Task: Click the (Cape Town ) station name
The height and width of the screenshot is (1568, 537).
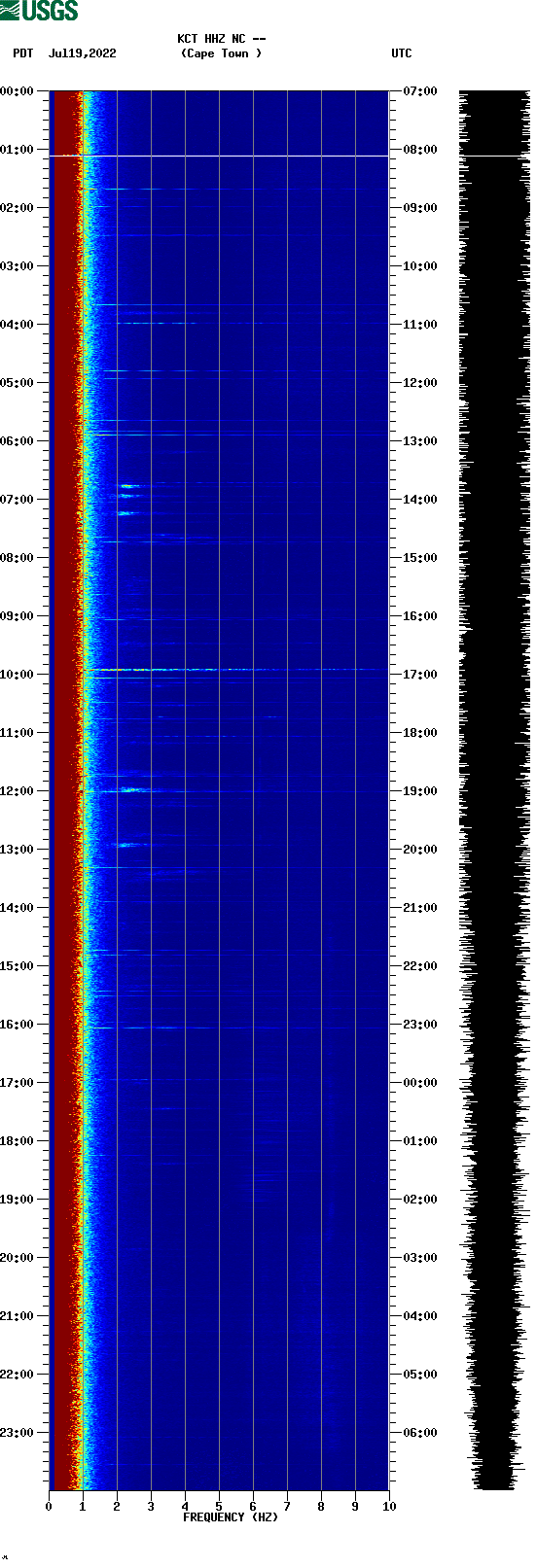Action: coord(221,53)
